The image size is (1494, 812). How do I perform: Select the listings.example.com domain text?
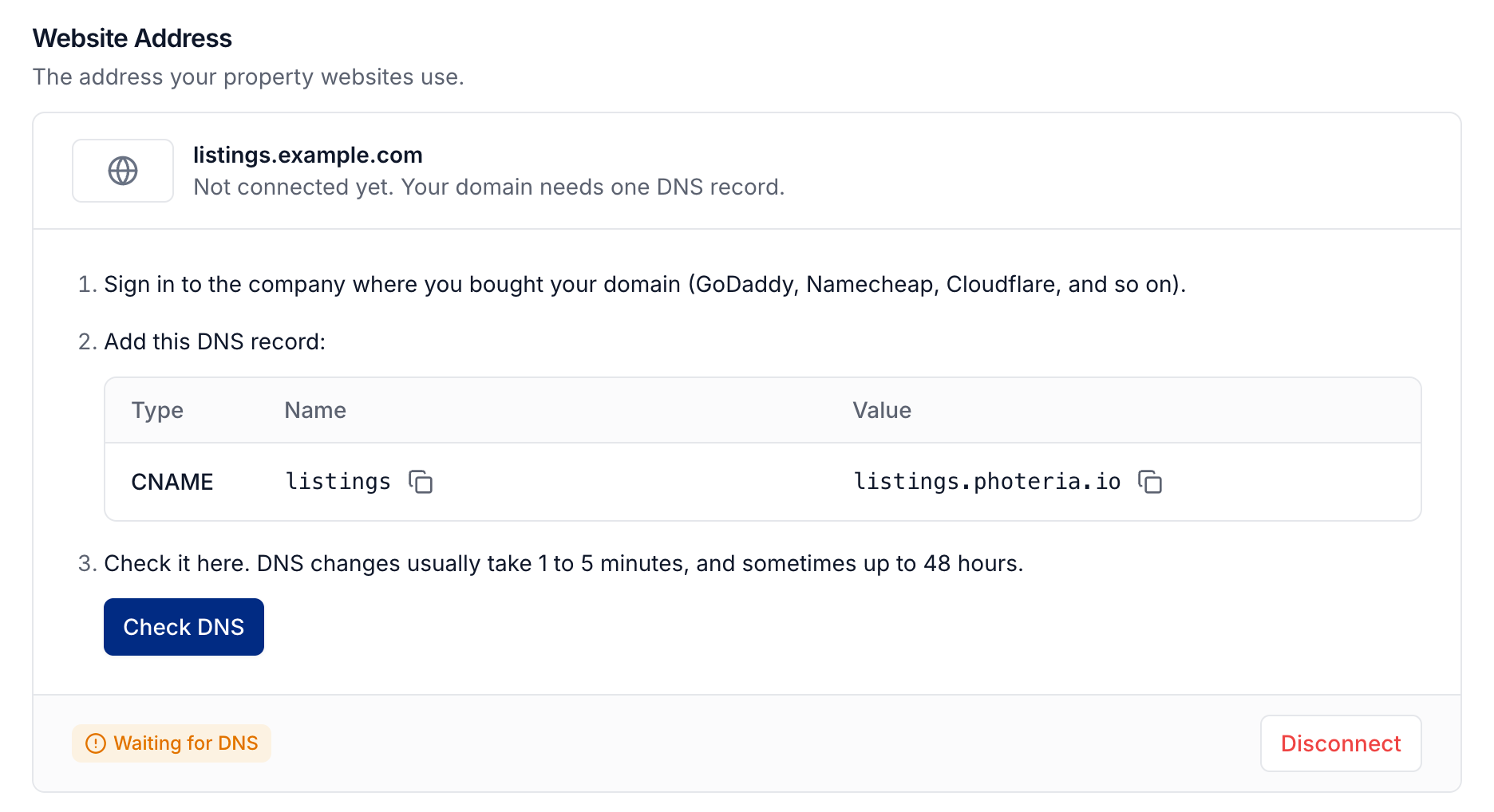coord(308,155)
